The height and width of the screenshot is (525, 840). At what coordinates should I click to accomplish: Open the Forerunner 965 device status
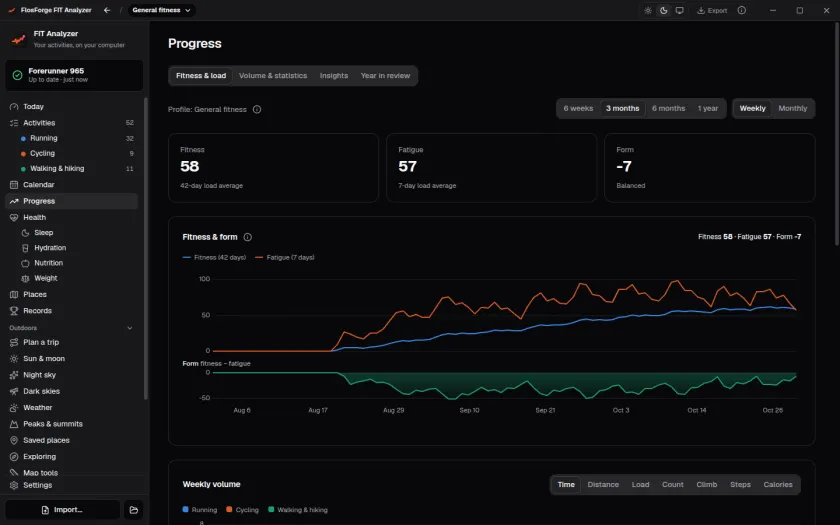(x=74, y=75)
